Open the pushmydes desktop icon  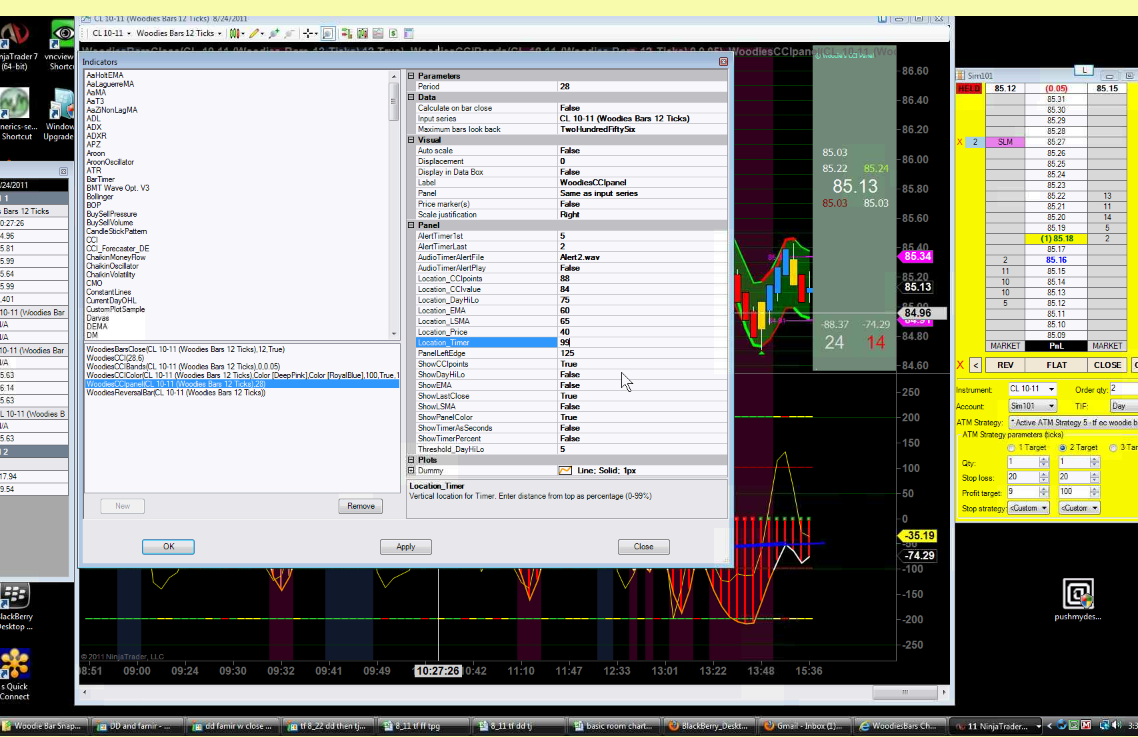(1078, 600)
